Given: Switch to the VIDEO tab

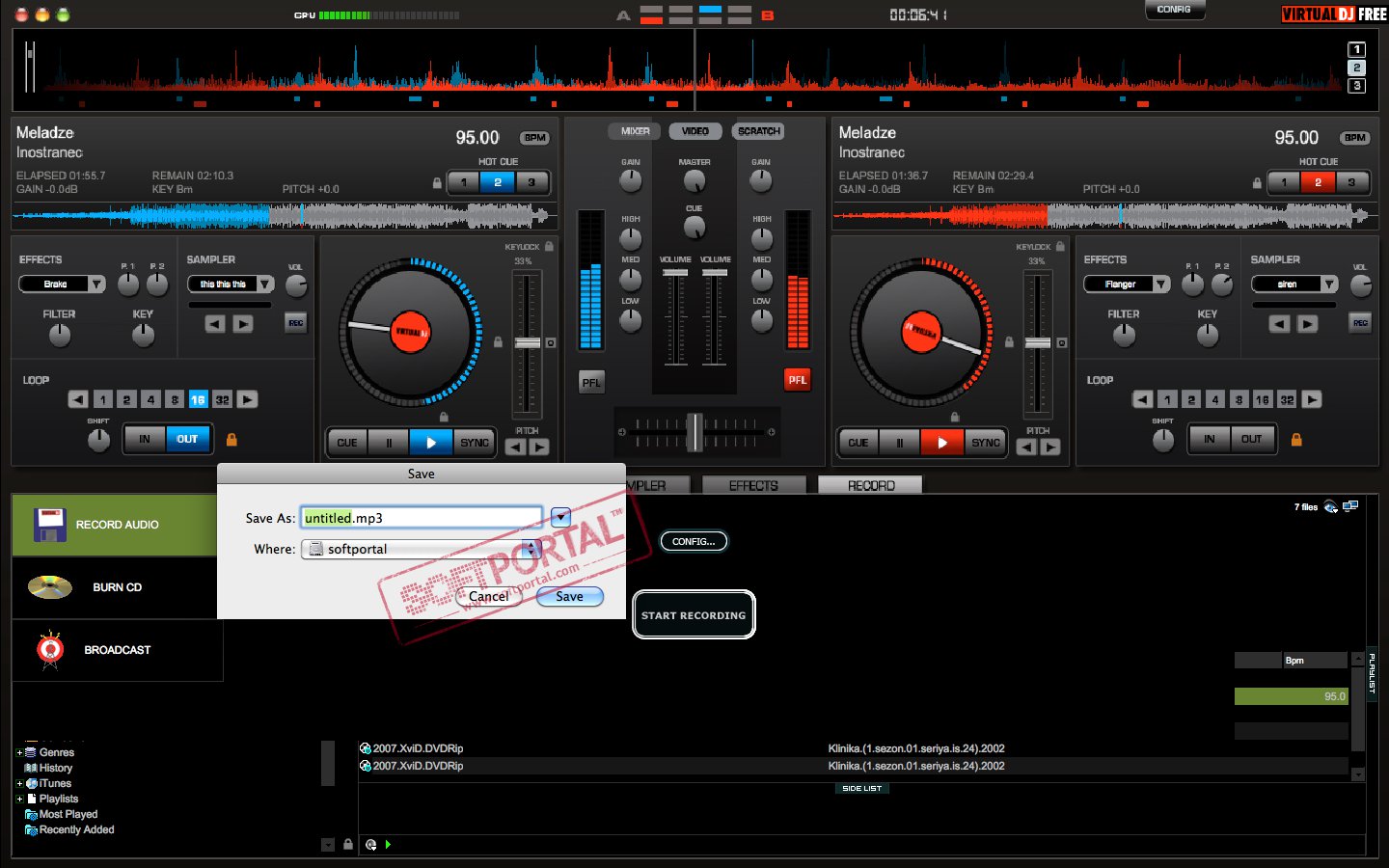Looking at the screenshot, I should [x=695, y=131].
